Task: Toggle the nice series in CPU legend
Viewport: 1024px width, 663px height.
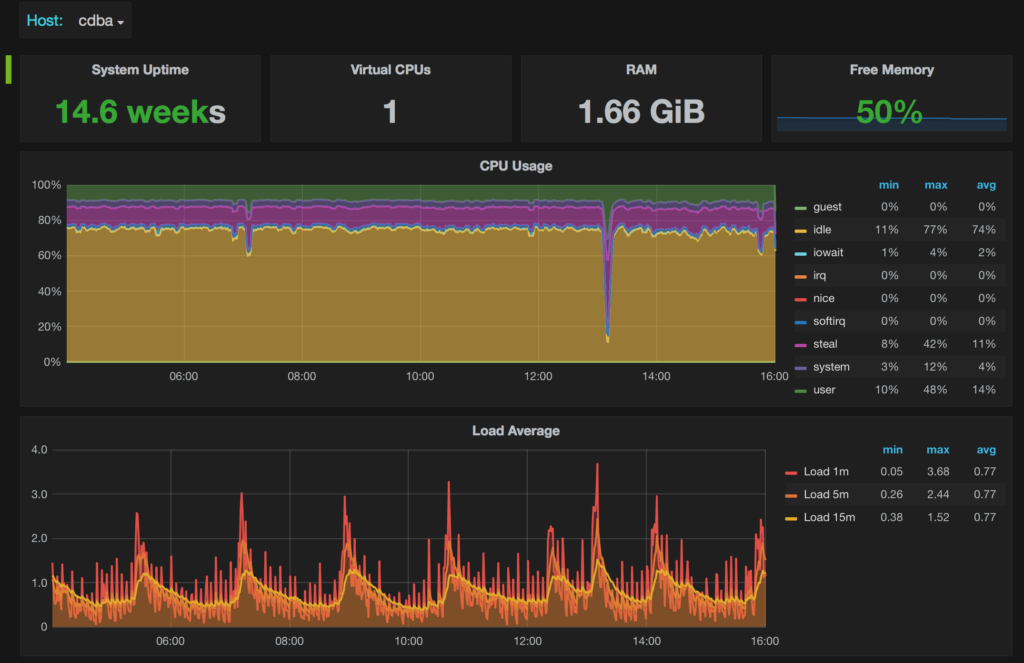Action: tap(823, 298)
